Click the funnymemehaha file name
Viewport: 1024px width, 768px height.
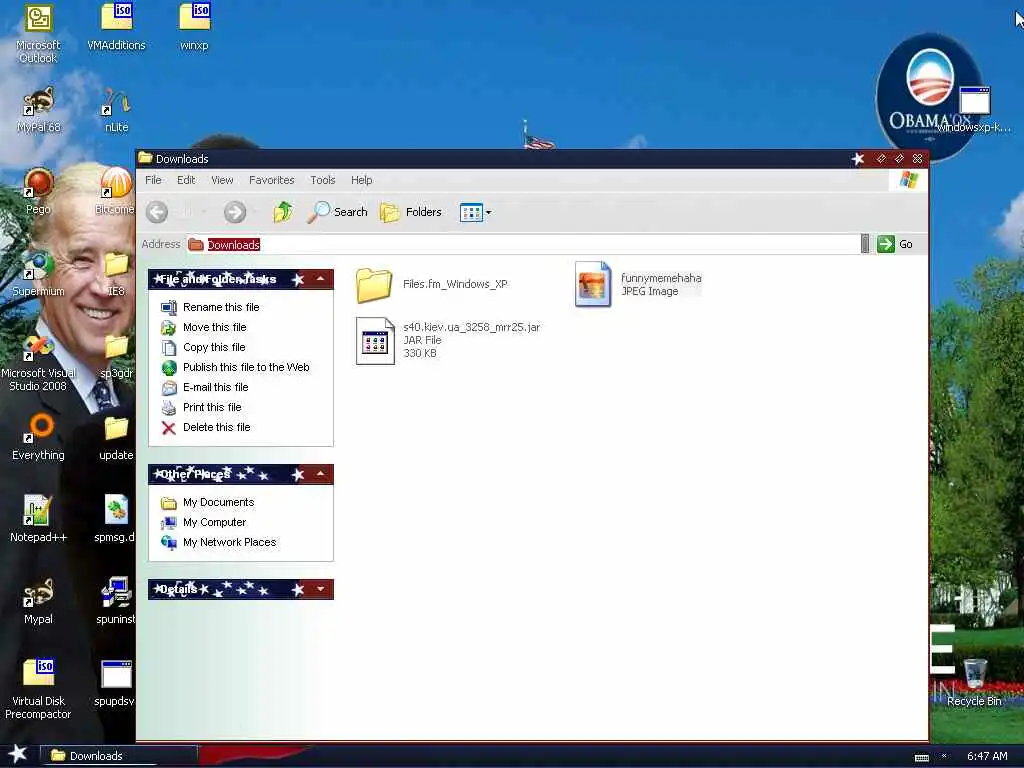coord(661,278)
